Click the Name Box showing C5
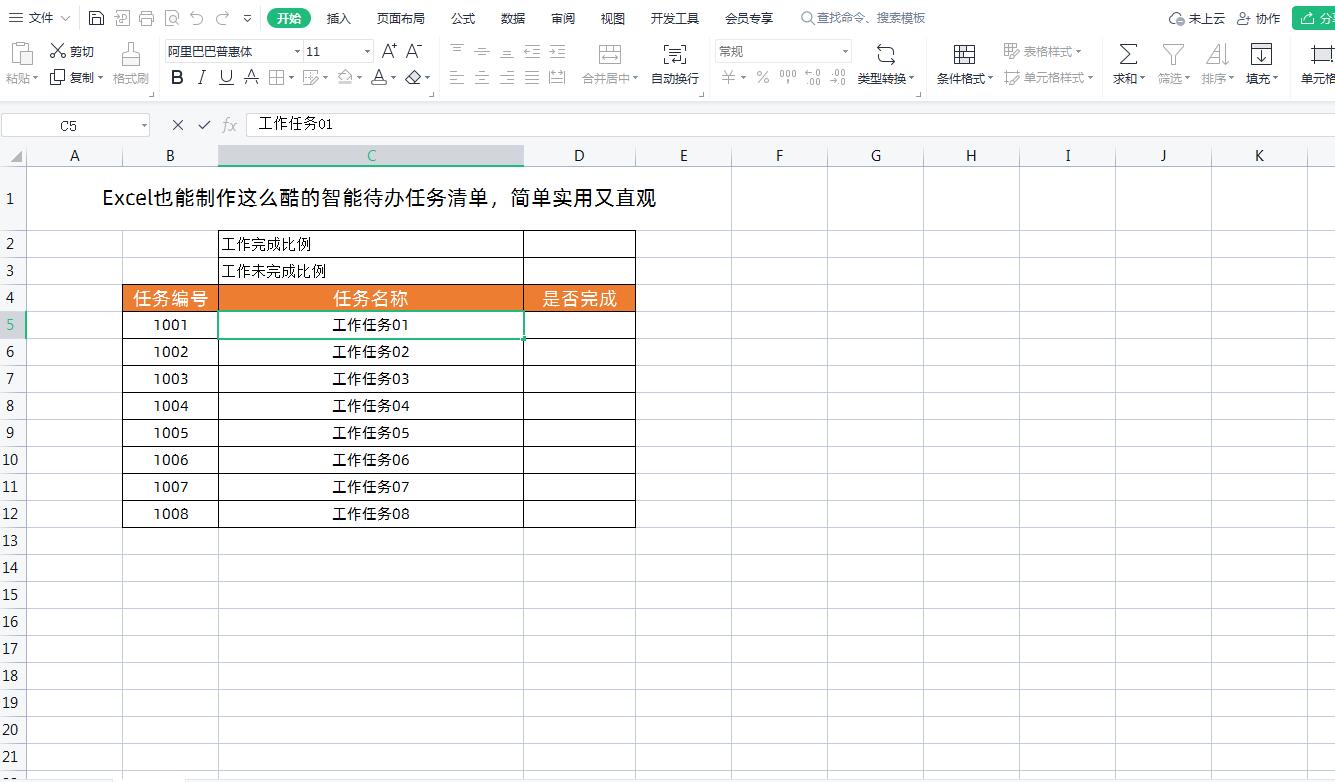 [70, 124]
